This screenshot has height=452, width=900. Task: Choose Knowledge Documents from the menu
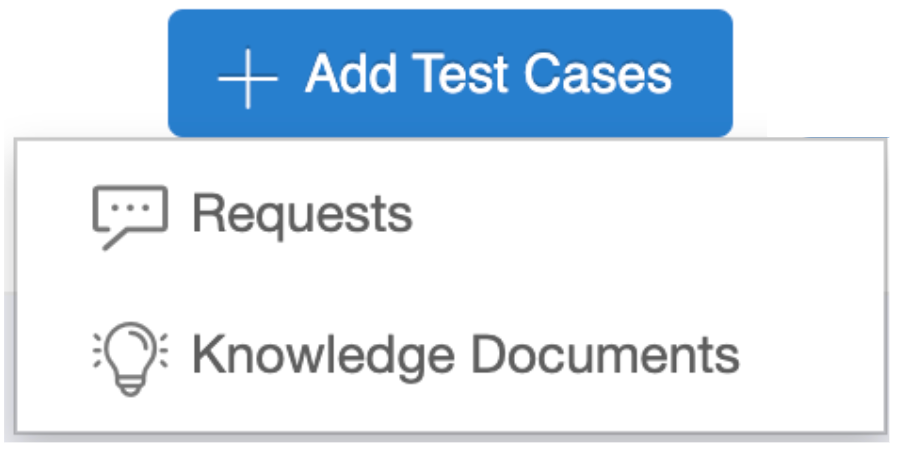point(465,355)
